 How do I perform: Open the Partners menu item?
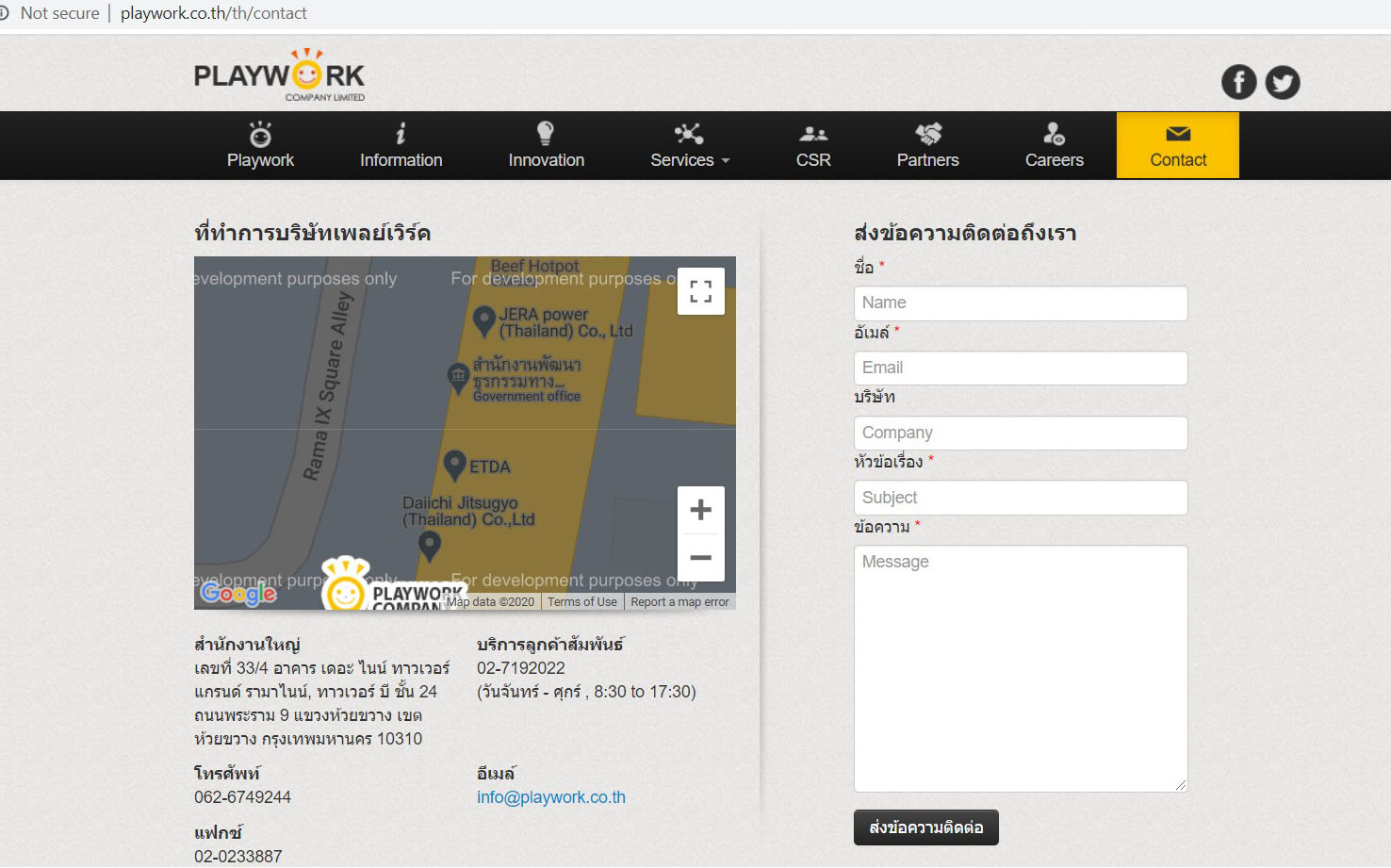click(927, 146)
